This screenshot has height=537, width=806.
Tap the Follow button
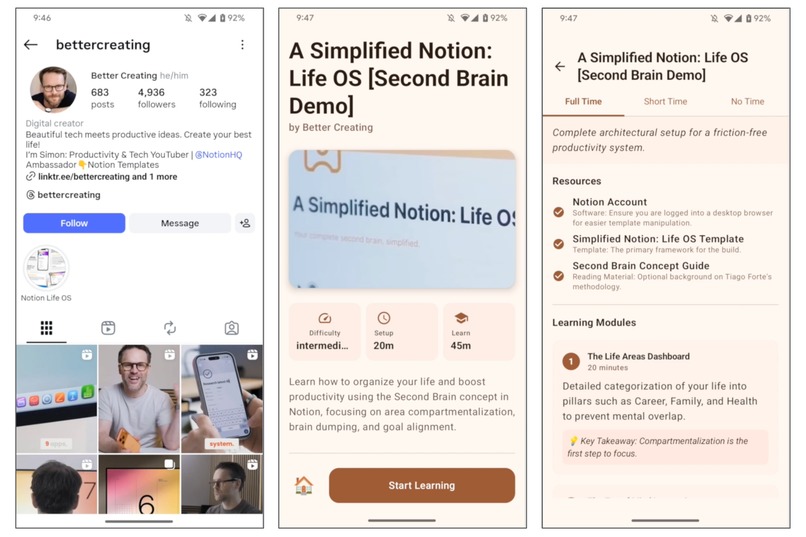tap(74, 223)
